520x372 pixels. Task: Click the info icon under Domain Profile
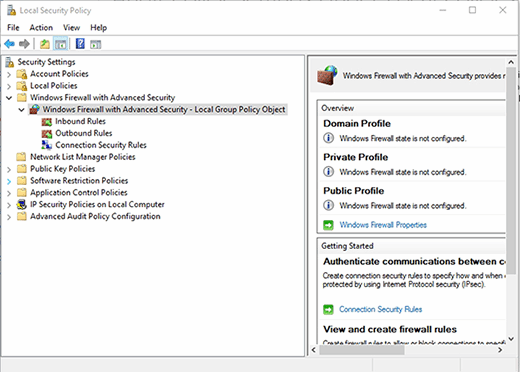click(x=328, y=138)
